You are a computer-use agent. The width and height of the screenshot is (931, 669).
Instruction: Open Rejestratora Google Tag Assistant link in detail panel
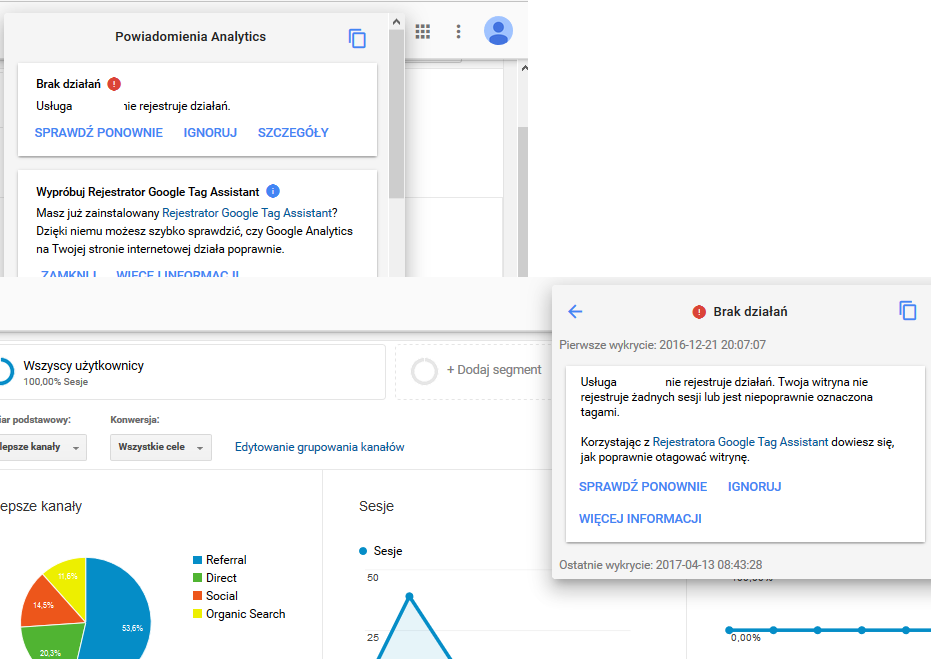pyautogui.click(x=740, y=442)
